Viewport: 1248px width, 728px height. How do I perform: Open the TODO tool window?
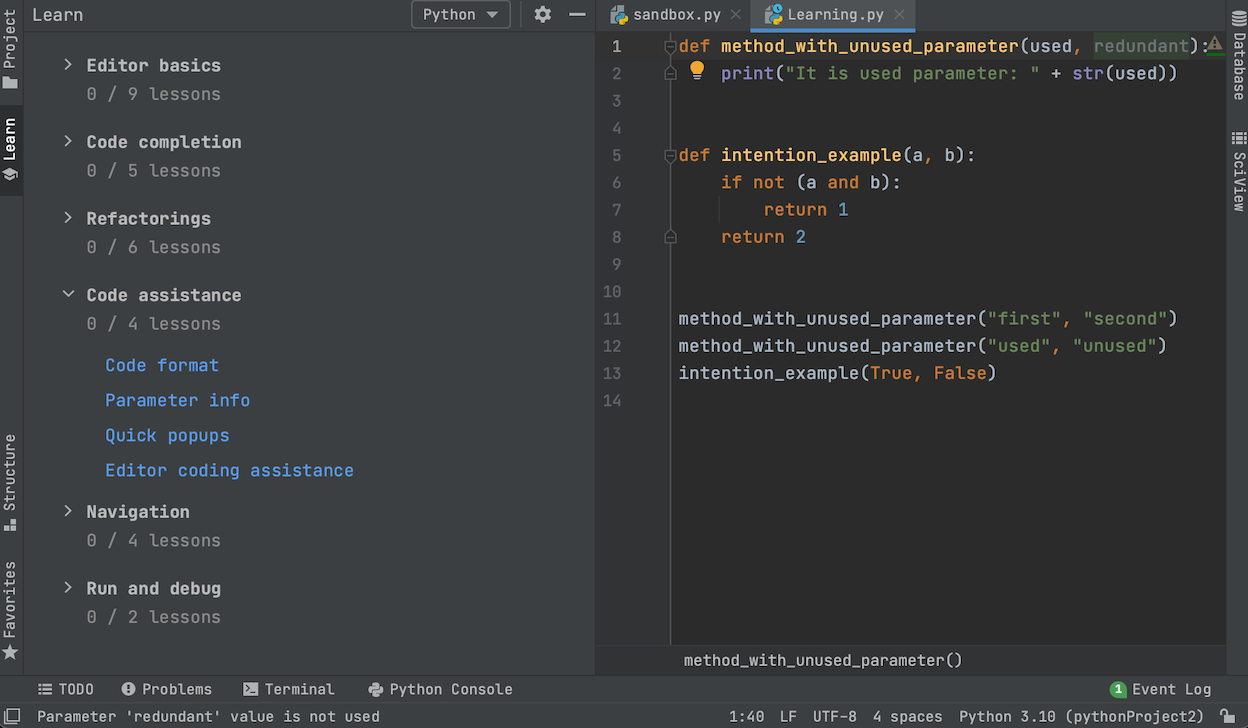[x=66, y=689]
